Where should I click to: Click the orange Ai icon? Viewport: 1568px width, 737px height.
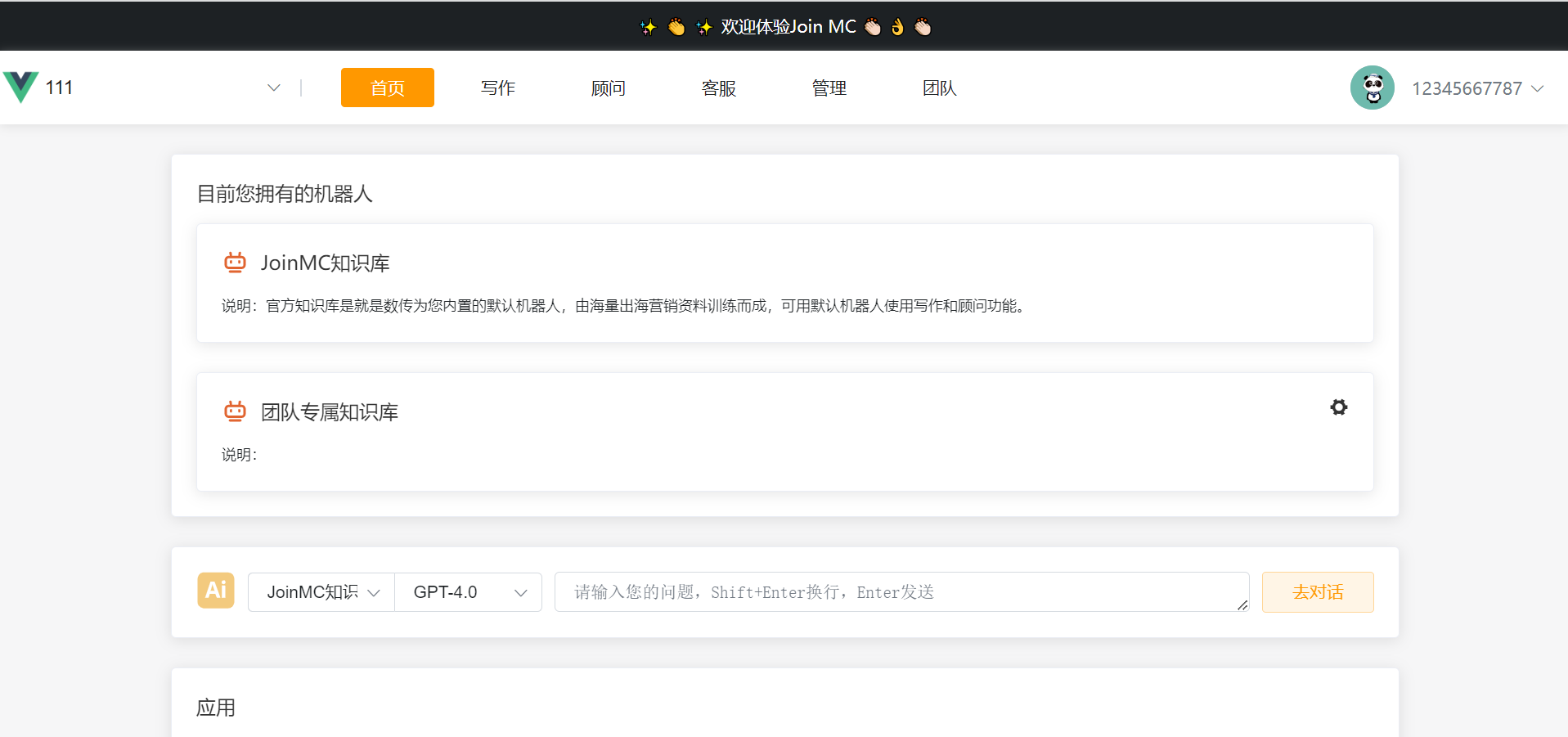216,591
